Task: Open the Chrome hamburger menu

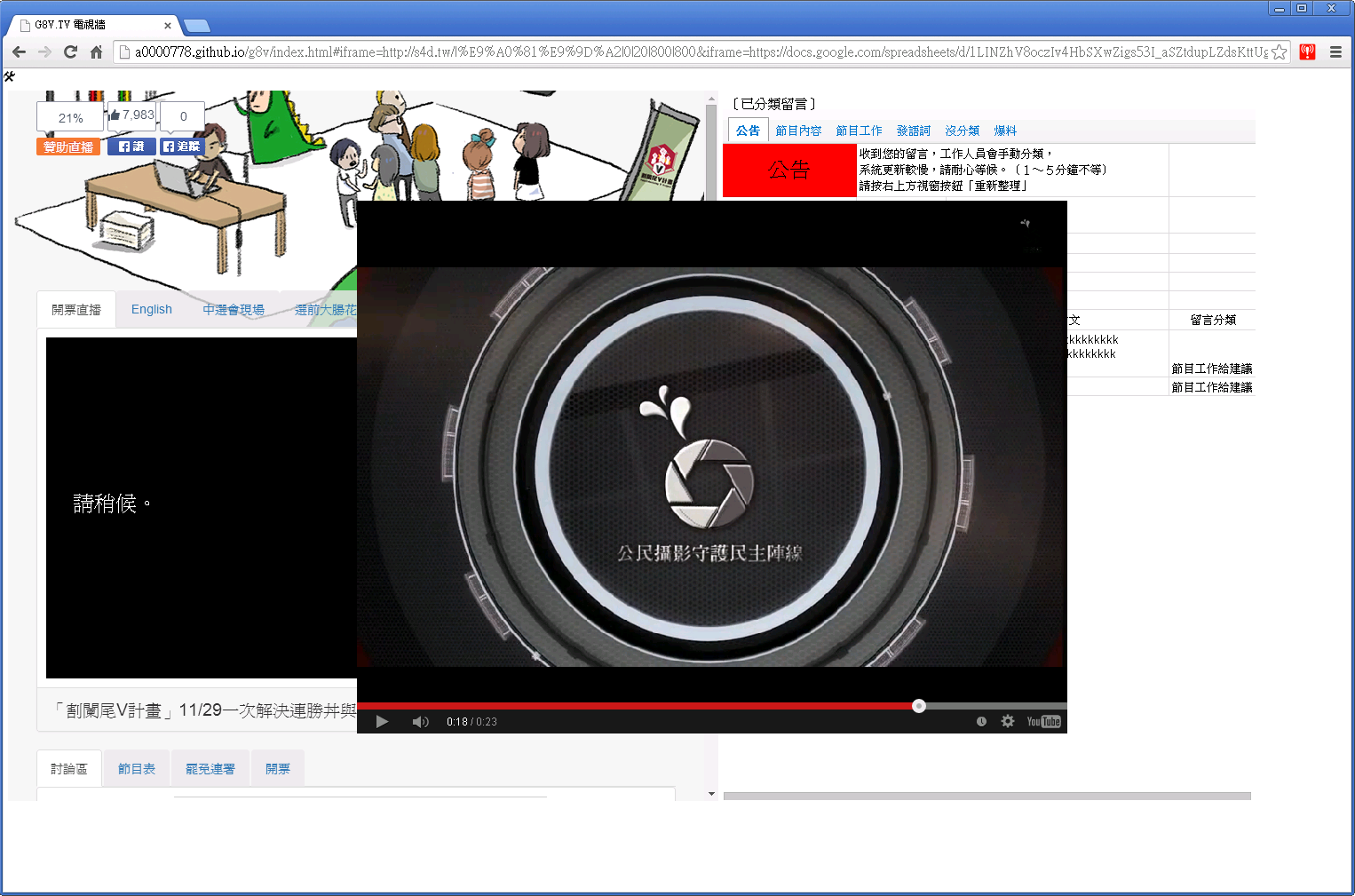Action: coord(1335,52)
